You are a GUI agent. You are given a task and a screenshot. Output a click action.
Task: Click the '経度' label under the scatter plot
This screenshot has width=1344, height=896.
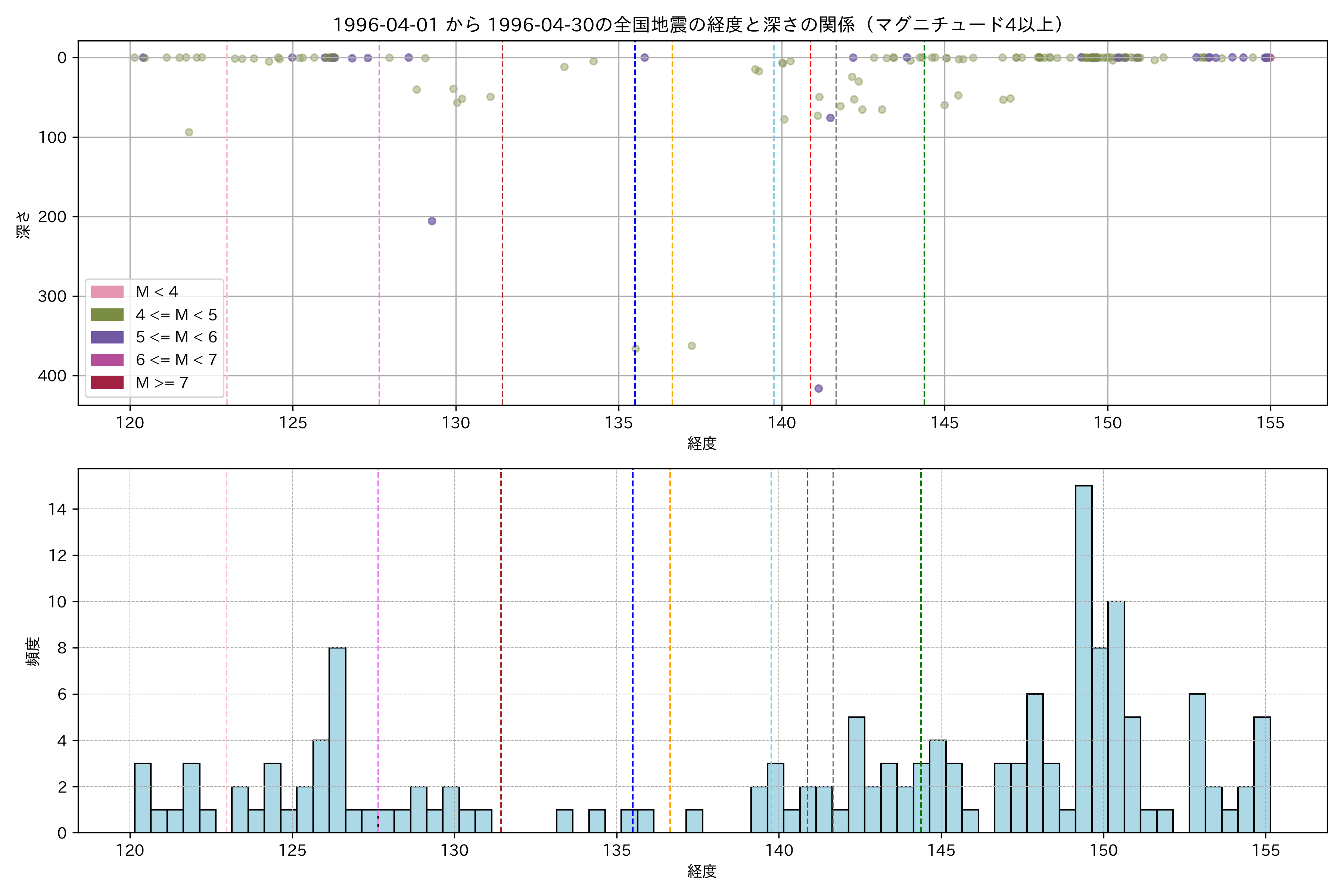(702, 444)
